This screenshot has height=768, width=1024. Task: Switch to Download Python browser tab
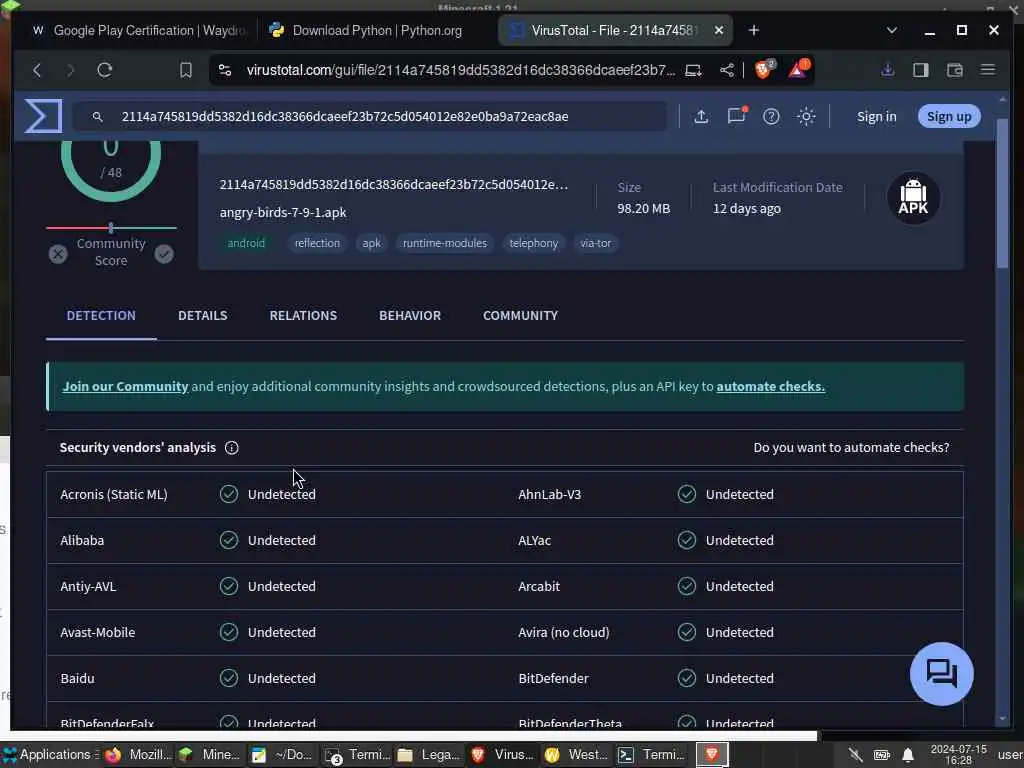tap(376, 31)
